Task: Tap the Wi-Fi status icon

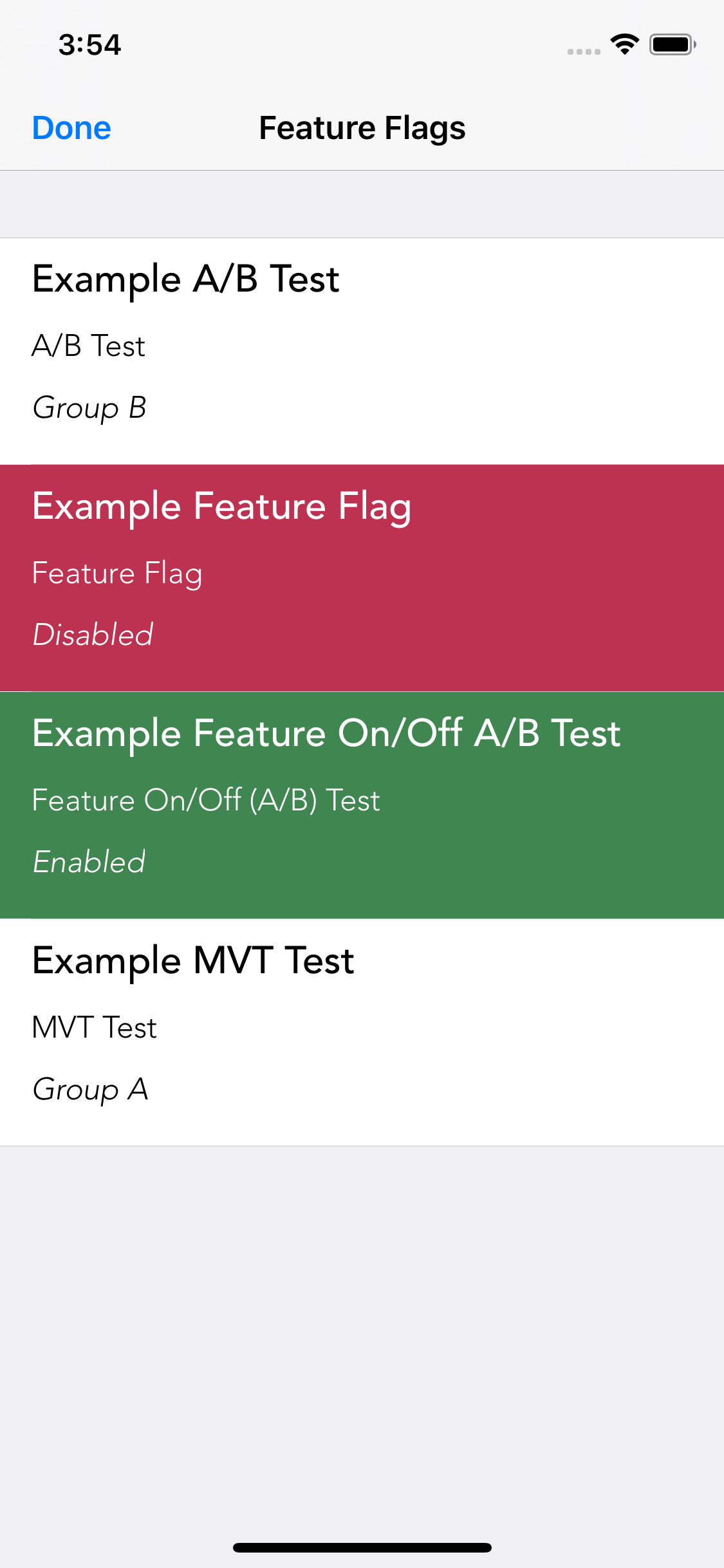Action: coord(624,44)
